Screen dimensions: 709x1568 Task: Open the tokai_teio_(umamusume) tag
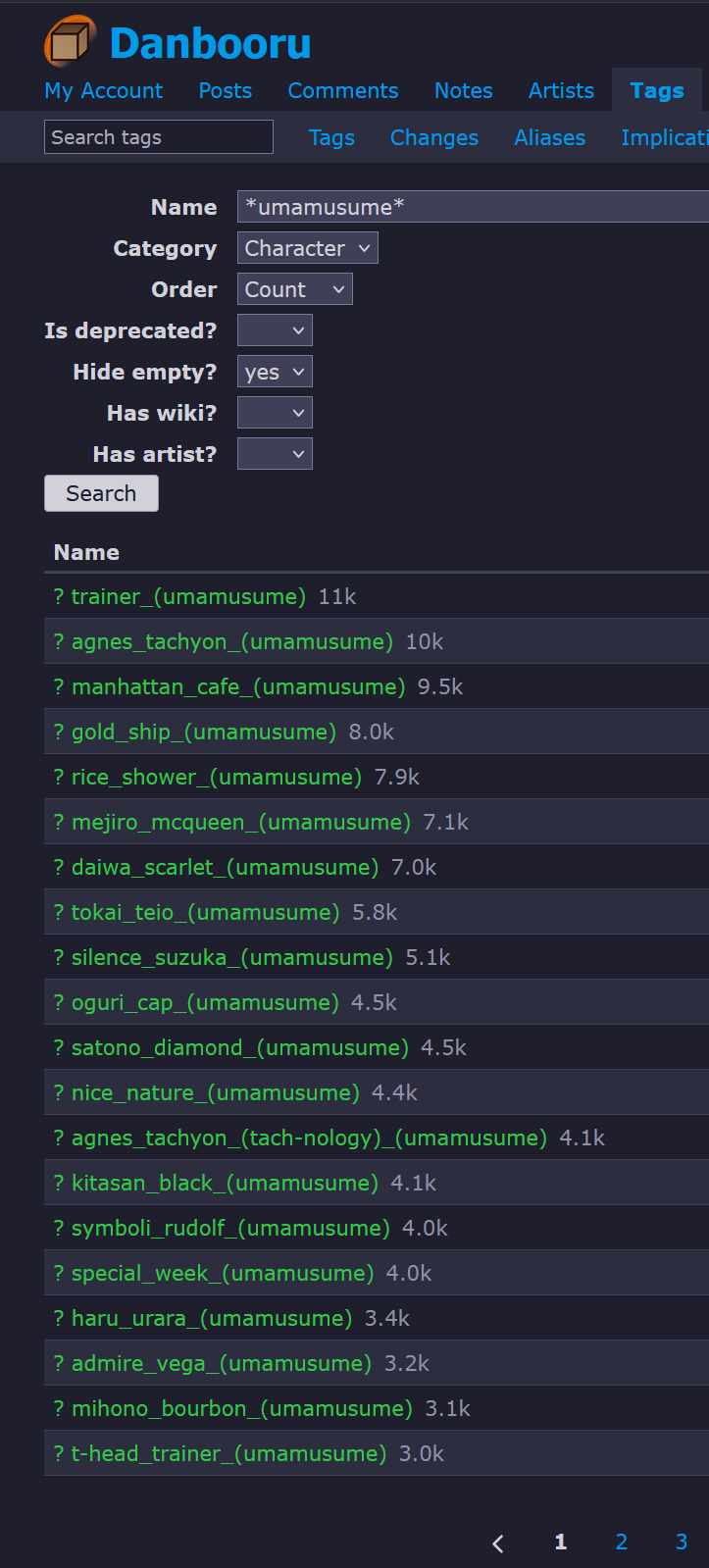206,912
